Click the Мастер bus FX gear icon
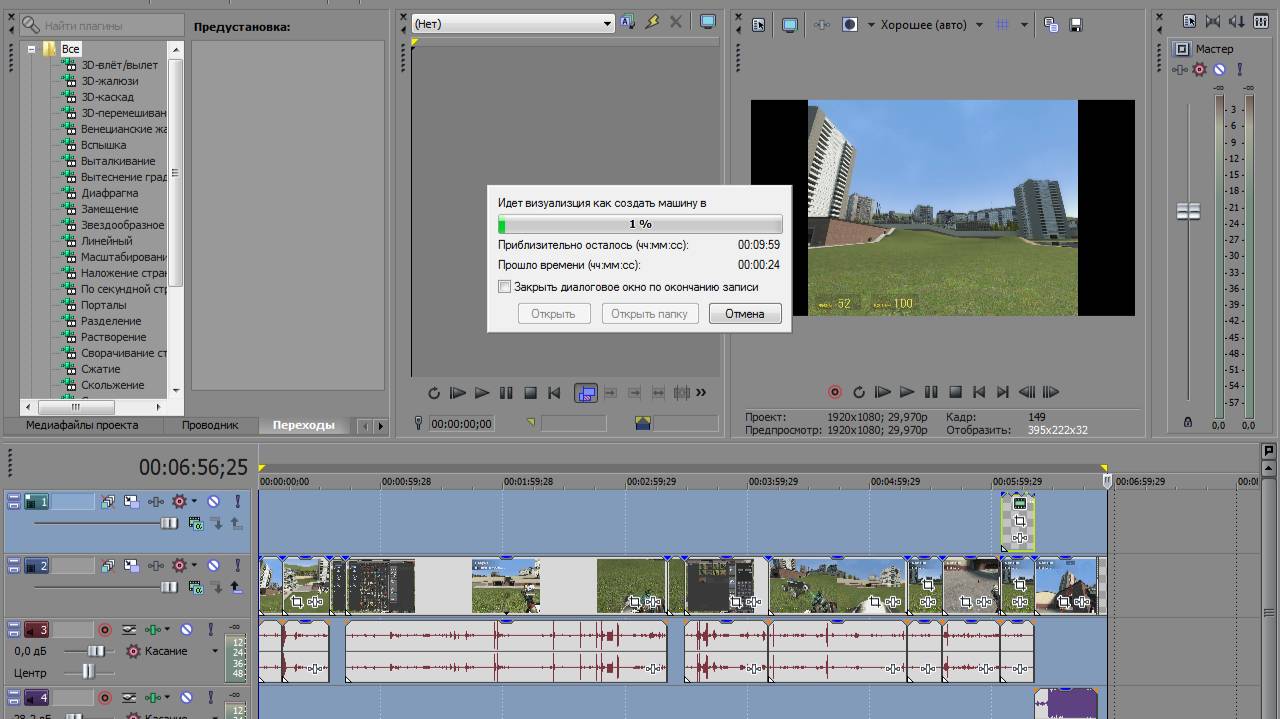Screen dimensions: 1280x719 click(1199, 69)
